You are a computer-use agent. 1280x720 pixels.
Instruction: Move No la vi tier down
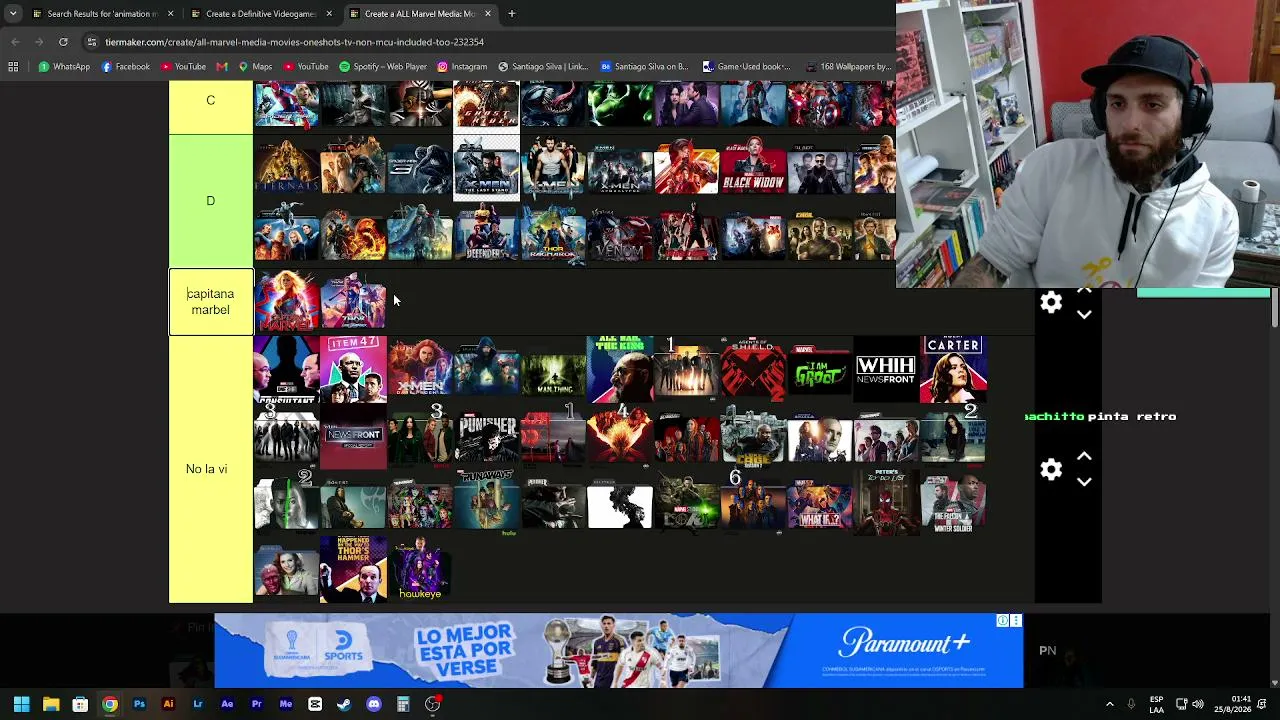[x=1084, y=482]
